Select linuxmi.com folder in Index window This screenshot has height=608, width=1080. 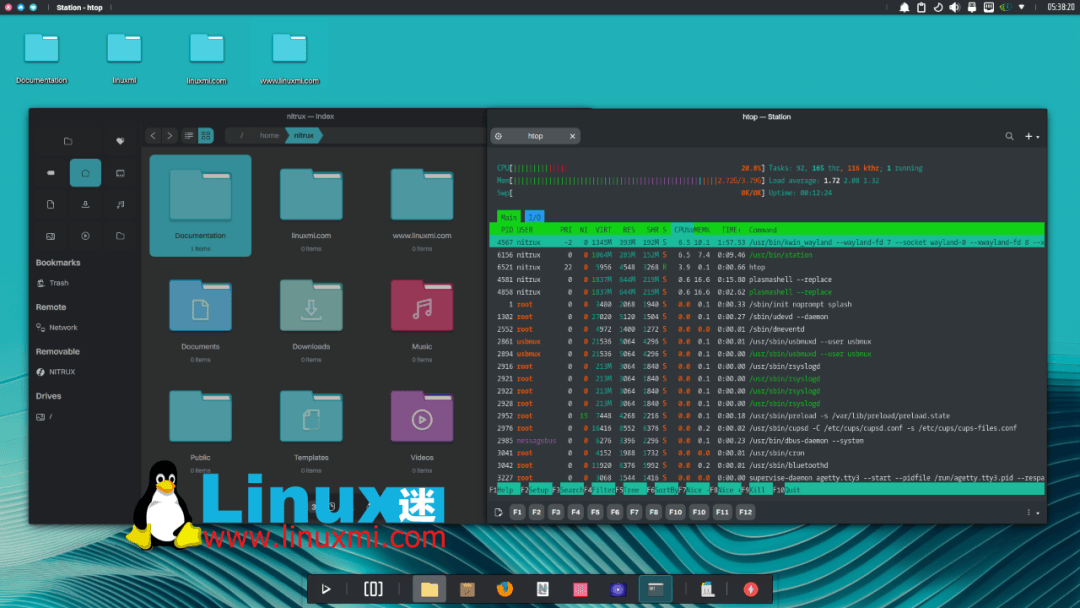point(311,206)
